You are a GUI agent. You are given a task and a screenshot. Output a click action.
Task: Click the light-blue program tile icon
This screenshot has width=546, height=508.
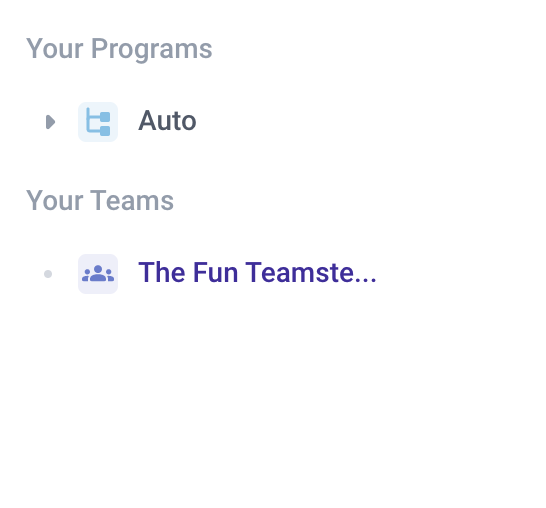pyautogui.click(x=98, y=122)
